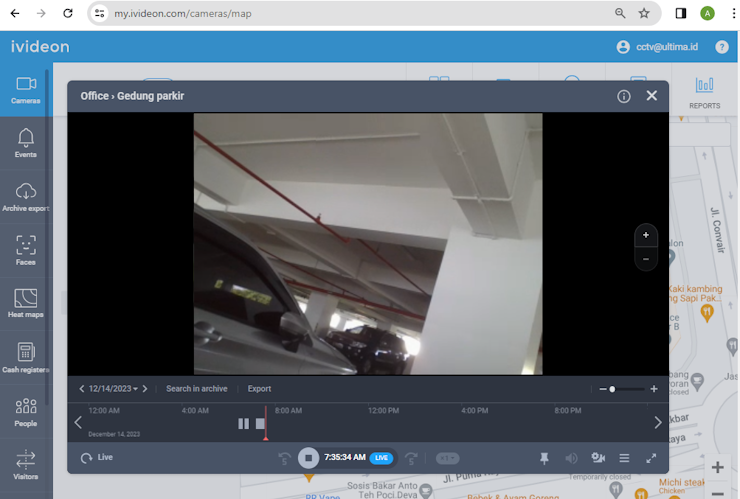This screenshot has height=499, width=740.
Task: Rewind 5 seconds
Action: point(285,458)
